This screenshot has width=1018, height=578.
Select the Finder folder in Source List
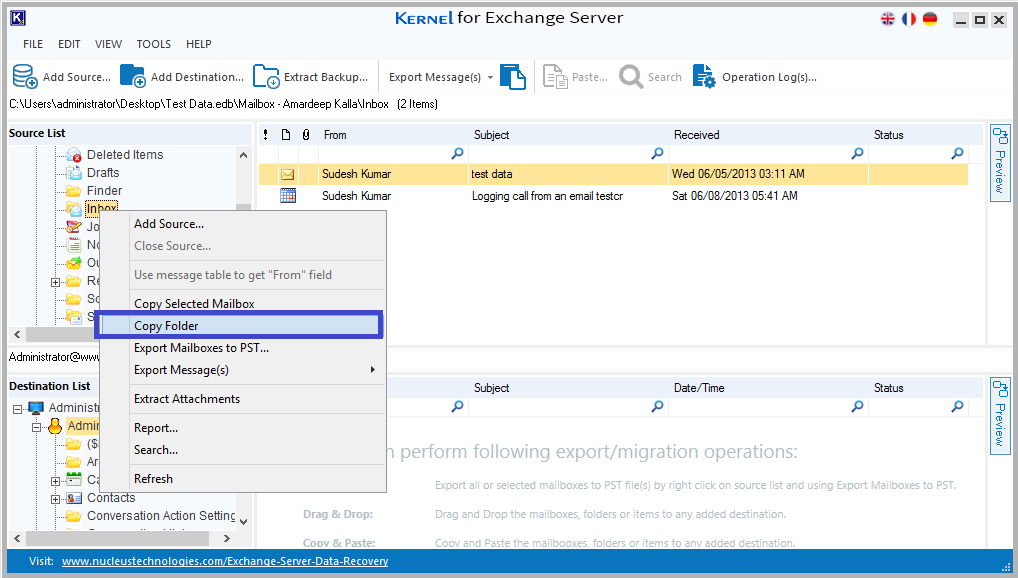pyautogui.click(x=105, y=191)
